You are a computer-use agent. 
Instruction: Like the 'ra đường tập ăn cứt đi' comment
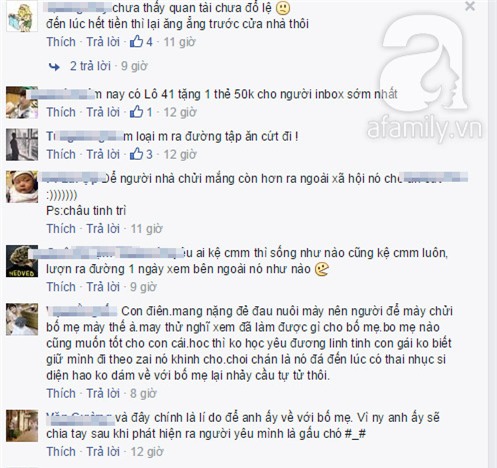61,154
